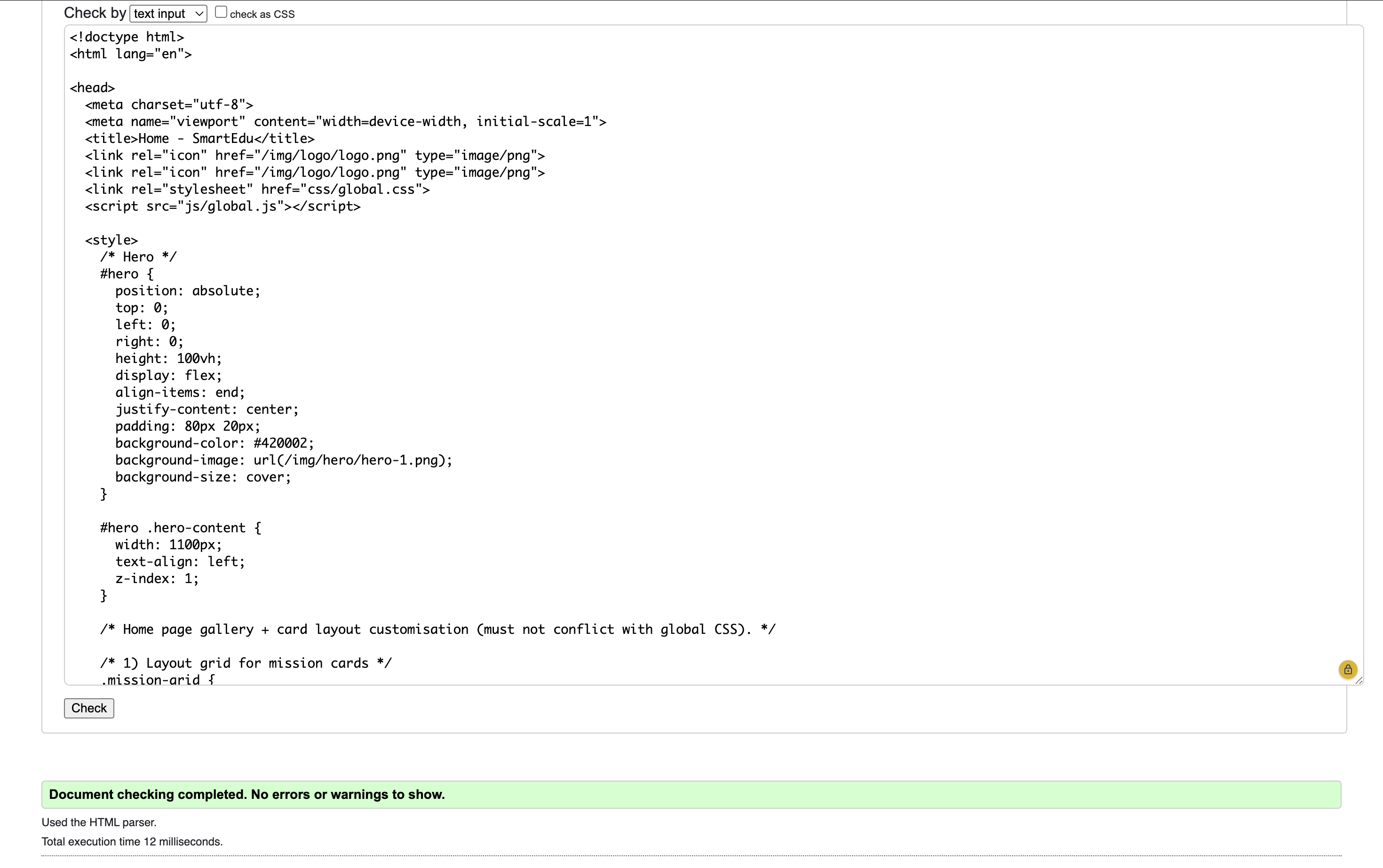1383x868 pixels.
Task: Enable the check as CSS checkbox
Action: (221, 12)
